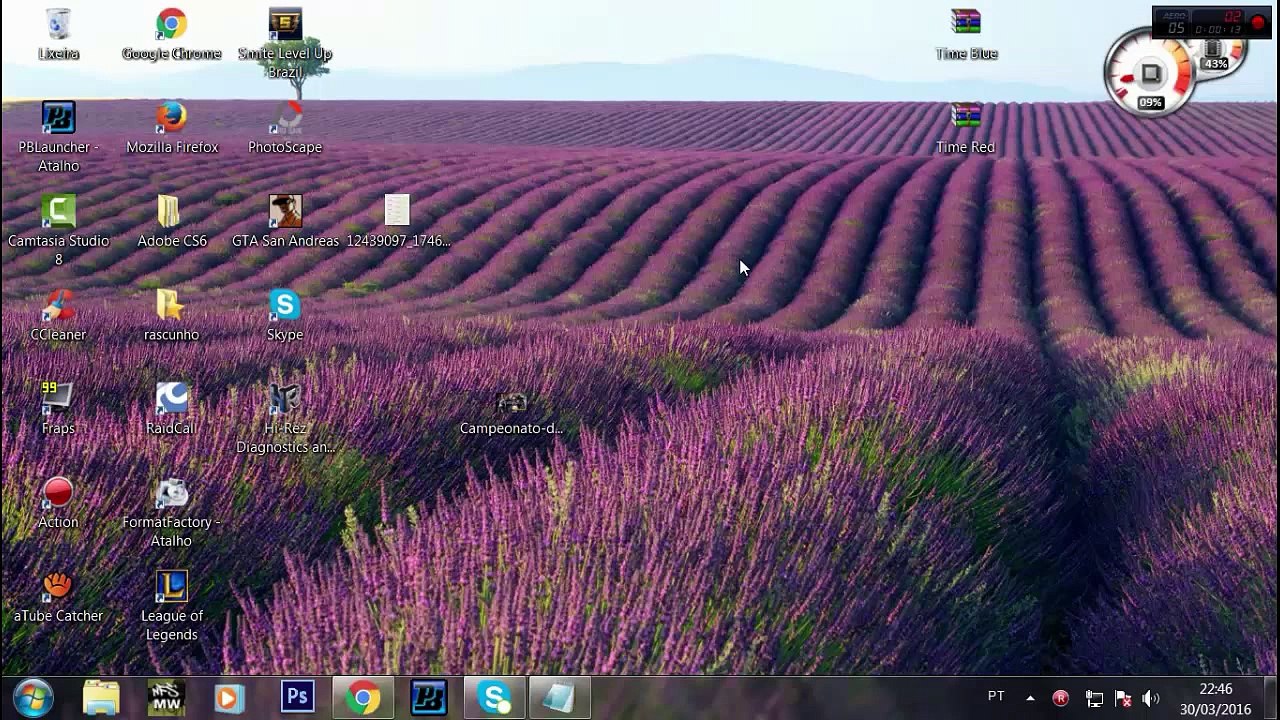Select the Mozilla Firefox desktop icon
Screen dimensions: 1280x720
pyautogui.click(x=171, y=128)
